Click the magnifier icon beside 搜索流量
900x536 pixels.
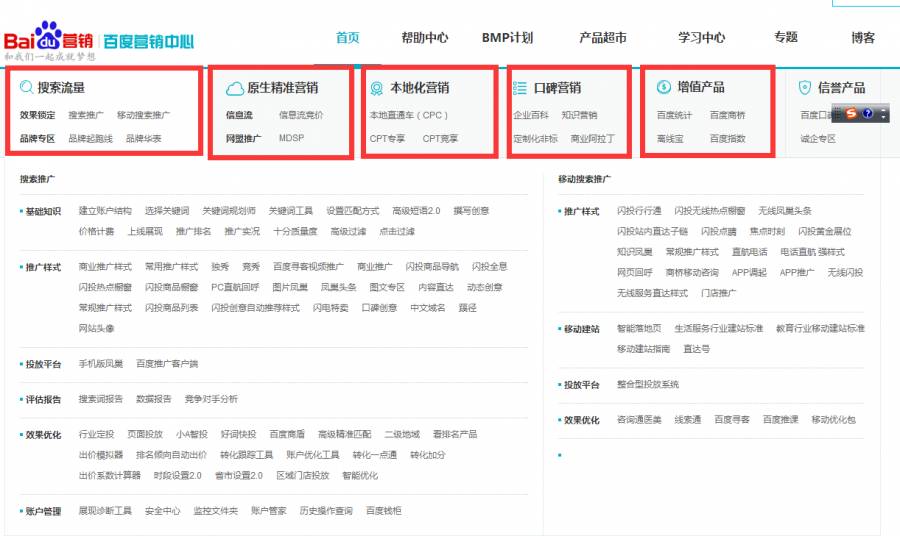tap(26, 87)
